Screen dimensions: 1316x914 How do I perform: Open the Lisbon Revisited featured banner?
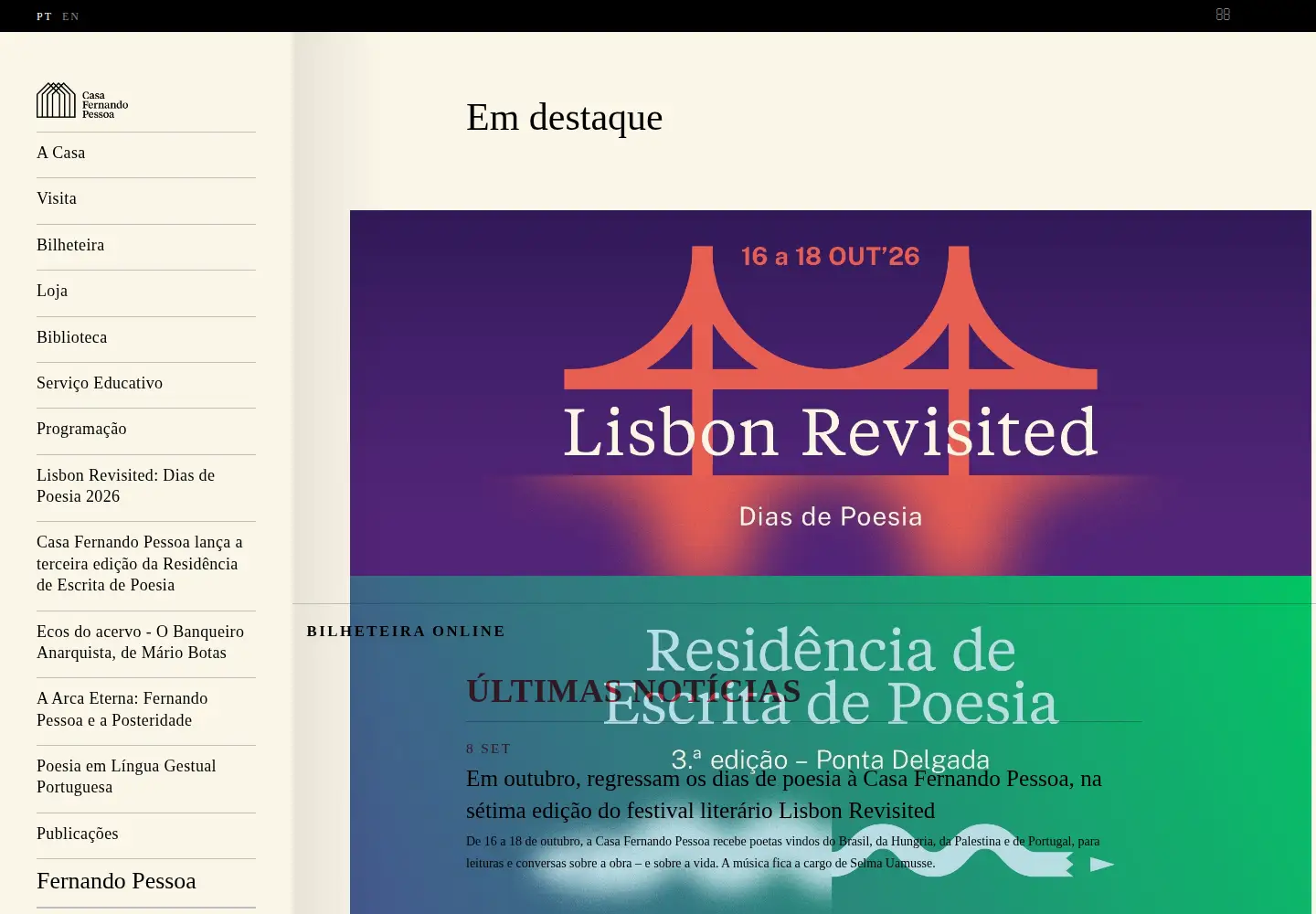(x=831, y=393)
